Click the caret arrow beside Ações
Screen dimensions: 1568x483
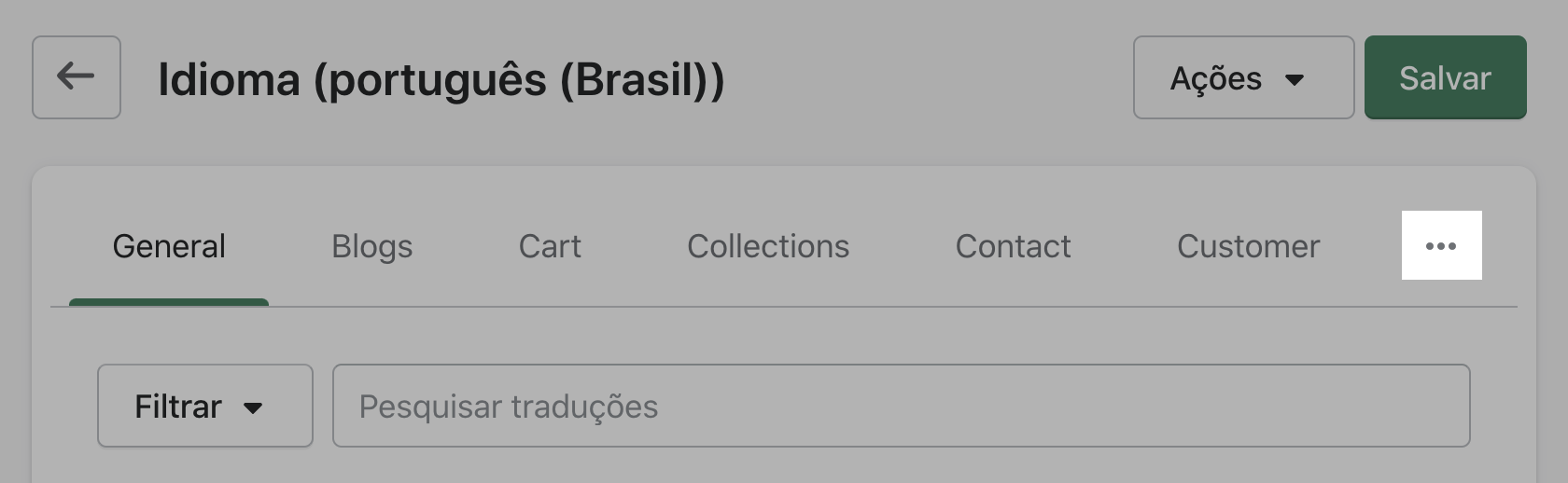pyautogui.click(x=1295, y=80)
